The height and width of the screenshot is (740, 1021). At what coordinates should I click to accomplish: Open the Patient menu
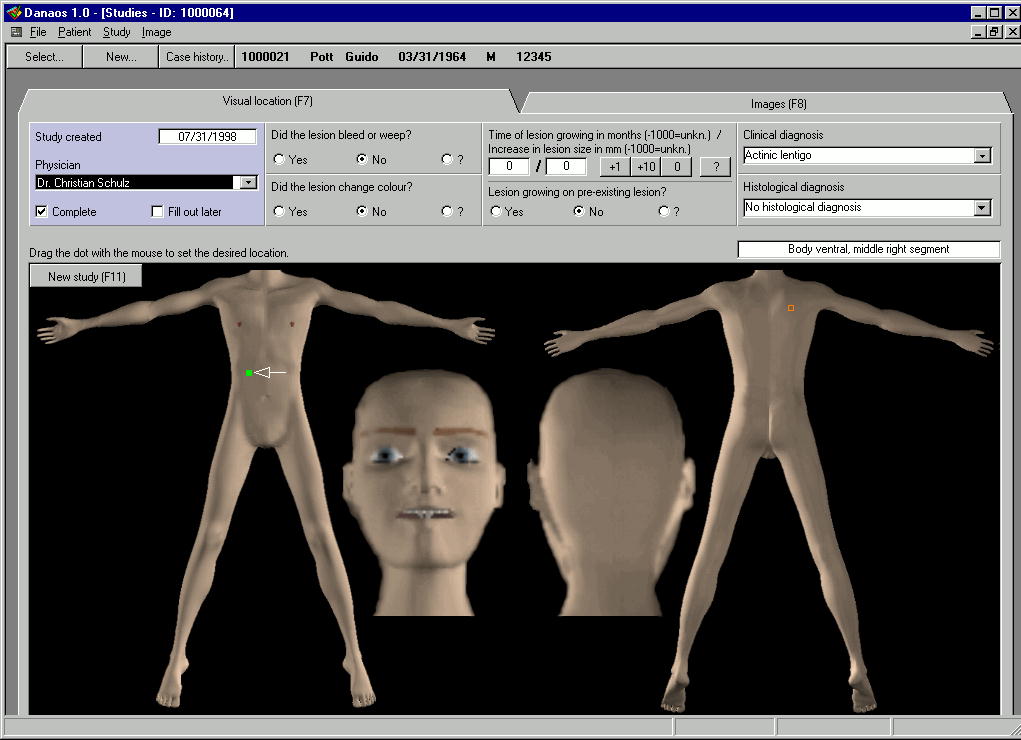click(74, 32)
